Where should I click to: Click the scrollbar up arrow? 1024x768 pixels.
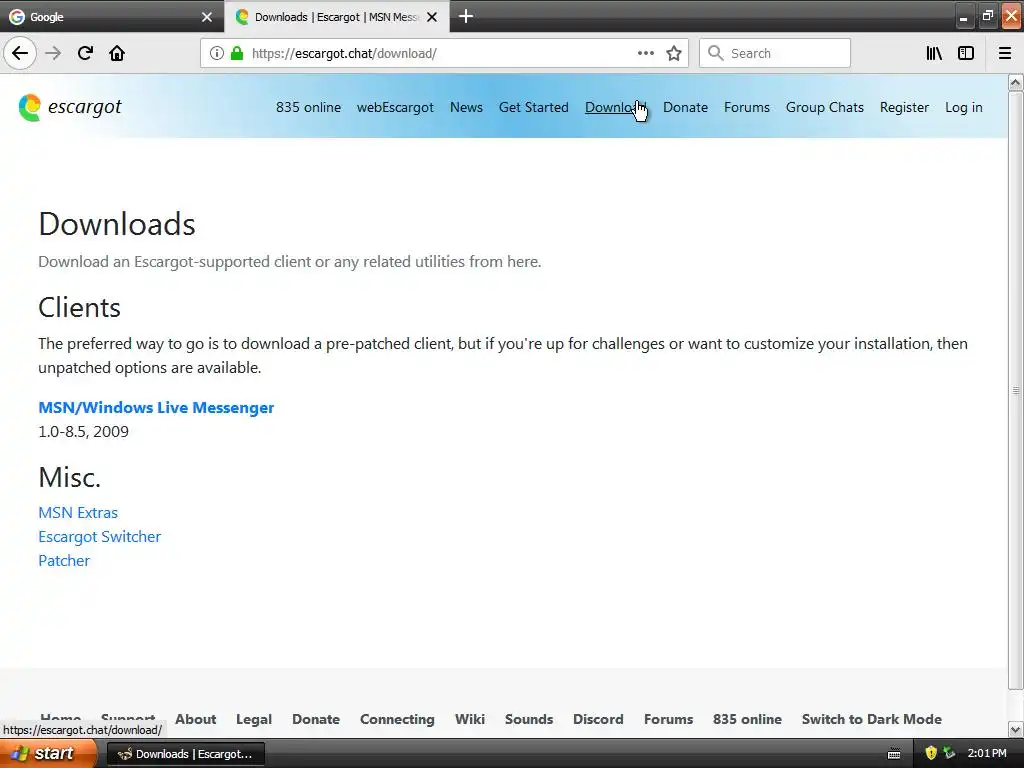pyautogui.click(x=1016, y=82)
